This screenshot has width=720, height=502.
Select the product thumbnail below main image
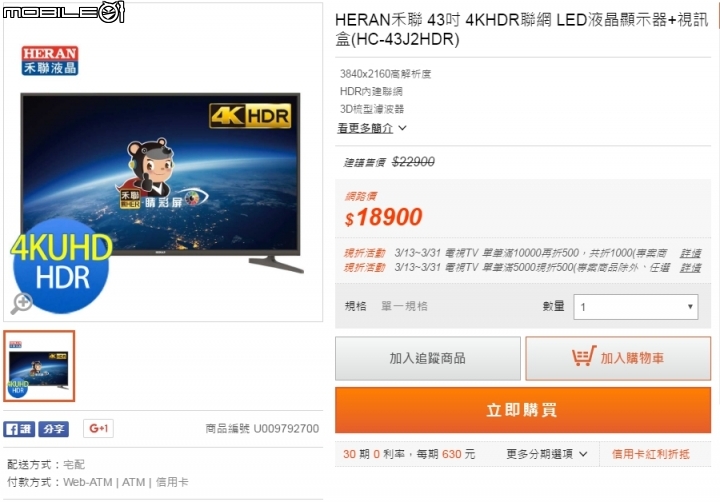pos(39,366)
